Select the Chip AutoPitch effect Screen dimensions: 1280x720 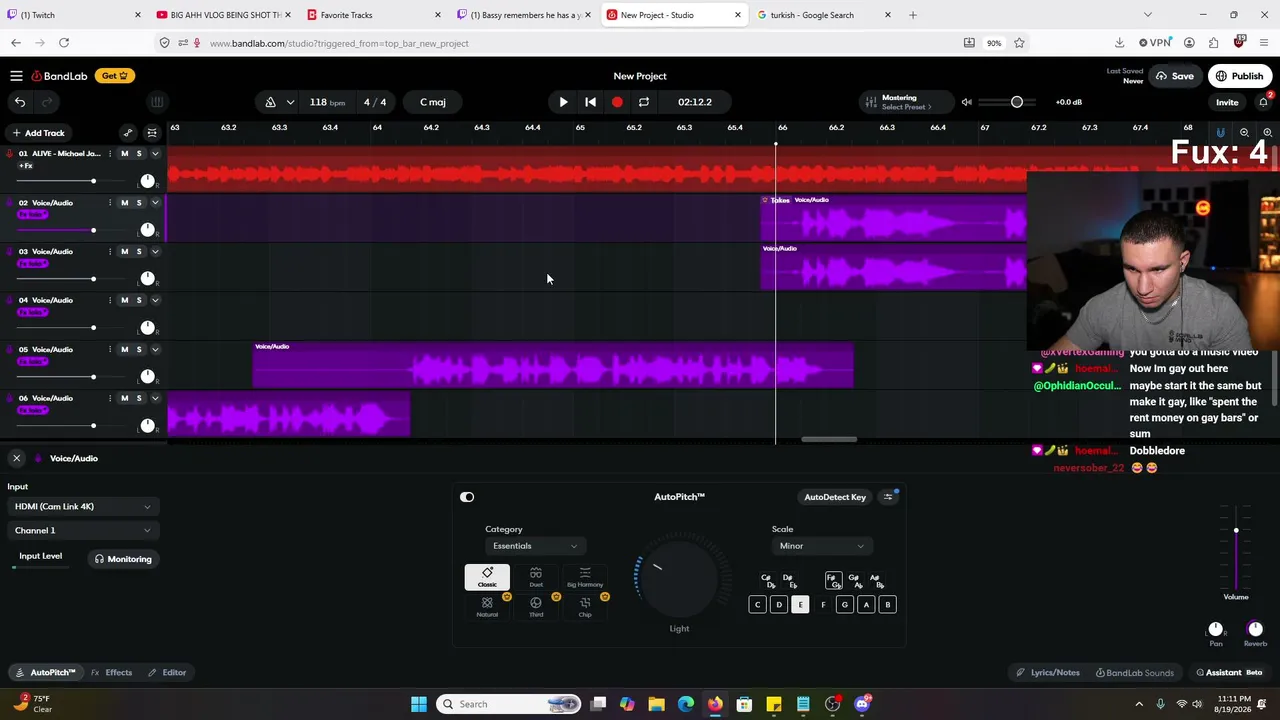click(x=585, y=607)
